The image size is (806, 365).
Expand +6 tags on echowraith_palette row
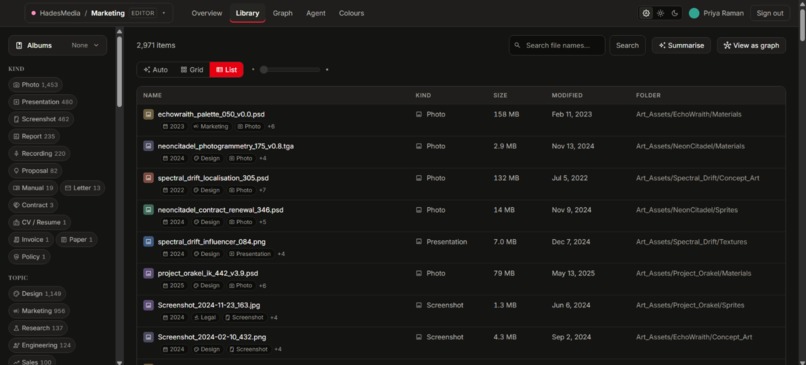point(271,126)
